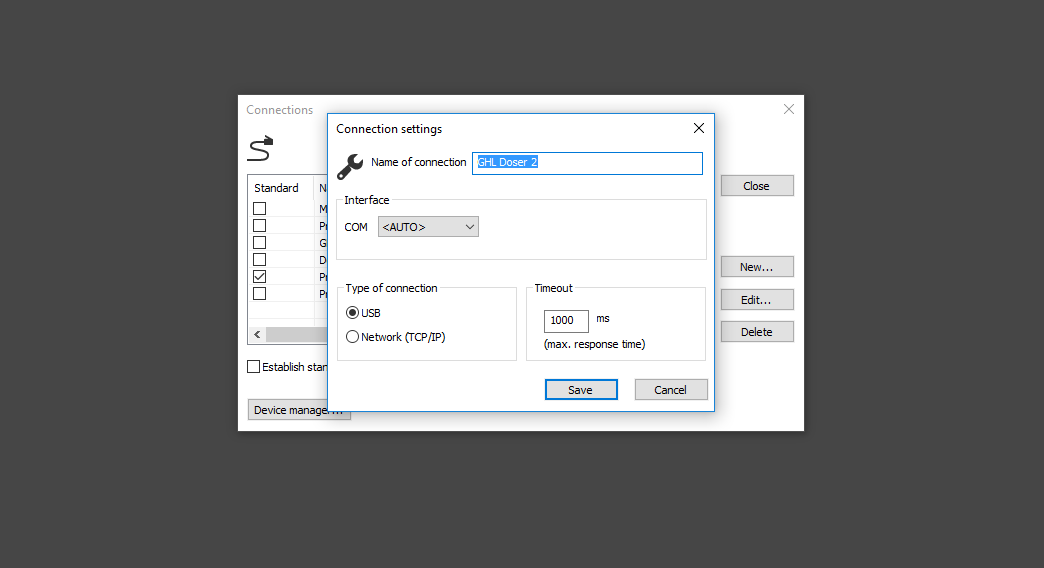1044x568 pixels.
Task: Click the Timeout value field
Action: tap(566, 321)
